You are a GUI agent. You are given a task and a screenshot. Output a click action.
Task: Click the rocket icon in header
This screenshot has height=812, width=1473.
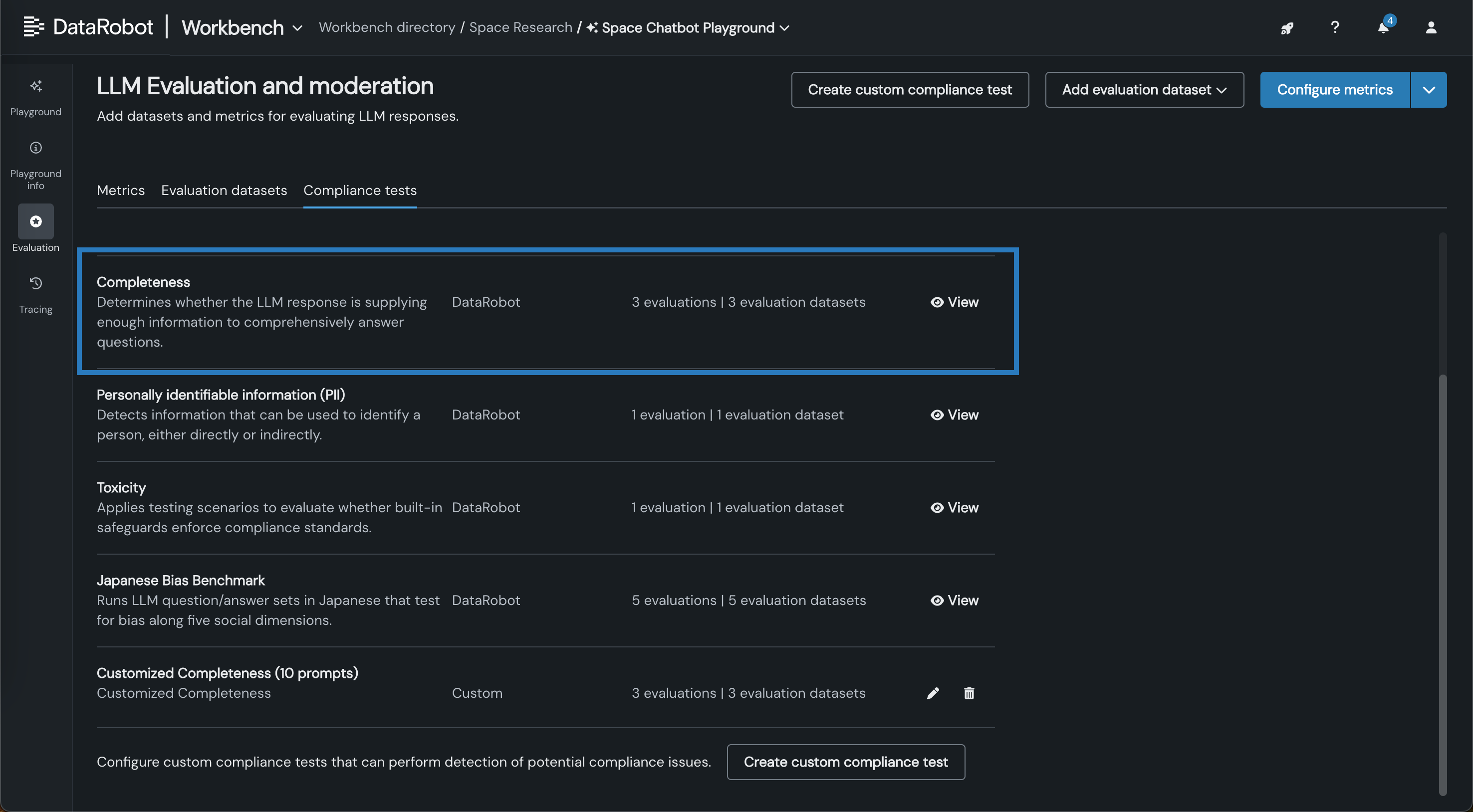[1286, 28]
